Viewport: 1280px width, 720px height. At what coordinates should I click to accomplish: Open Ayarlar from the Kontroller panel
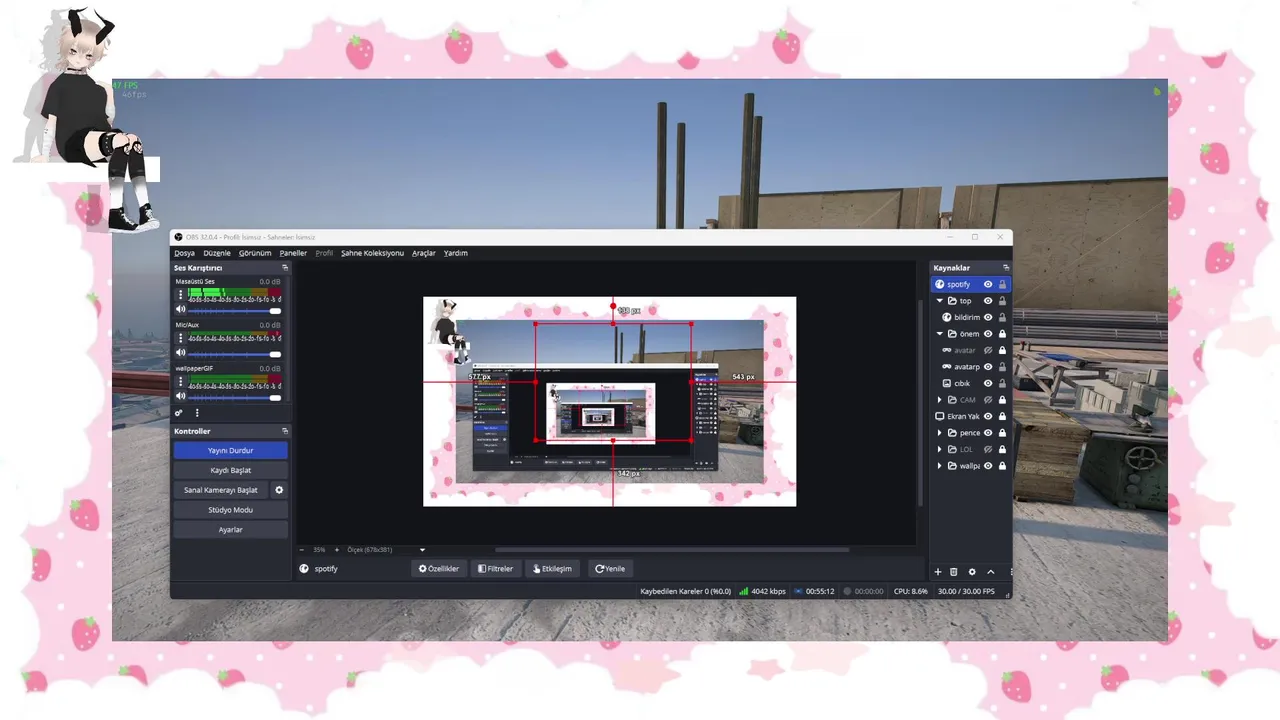pos(230,530)
